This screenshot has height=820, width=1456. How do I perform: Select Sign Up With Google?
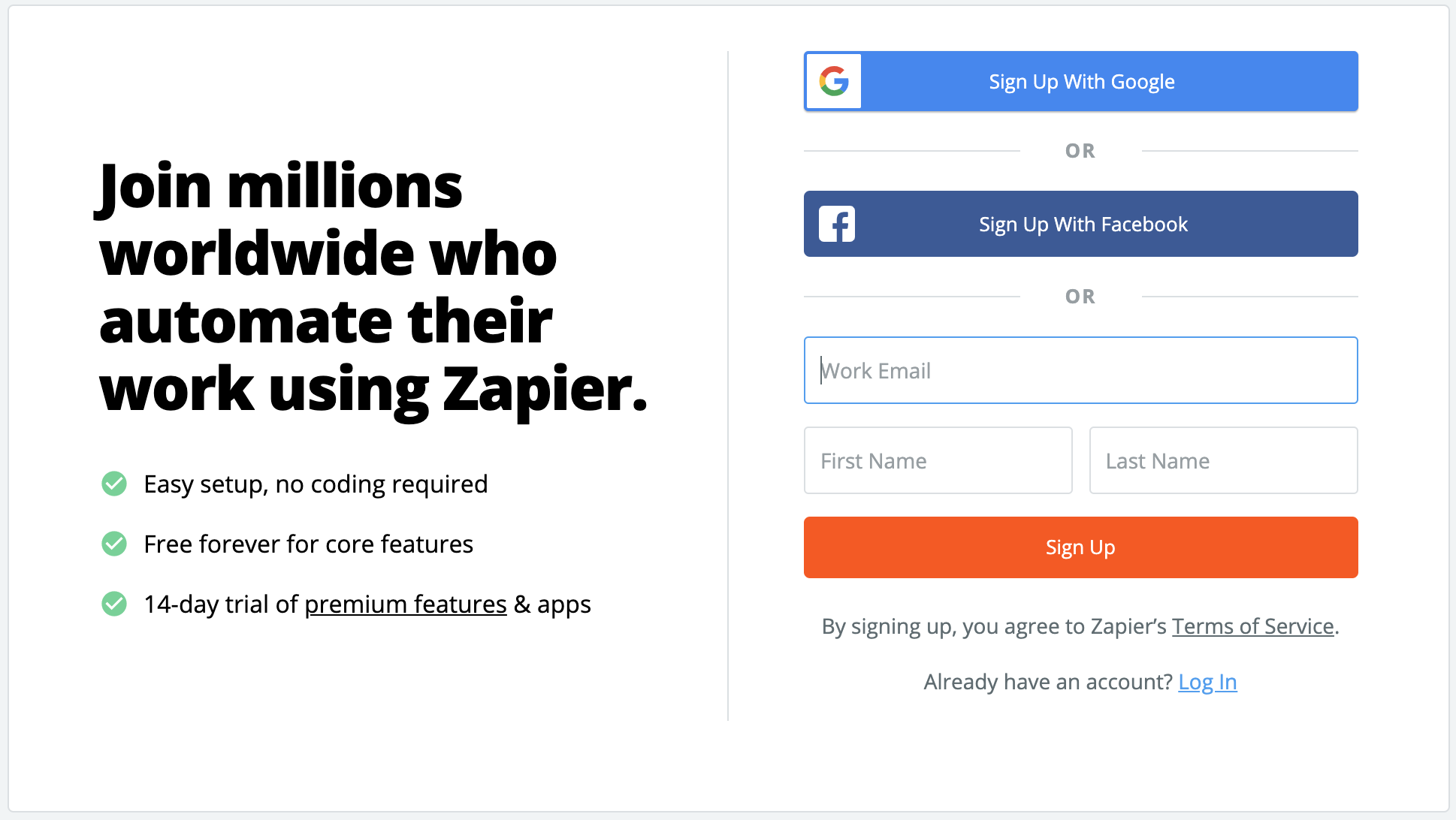pos(1080,81)
